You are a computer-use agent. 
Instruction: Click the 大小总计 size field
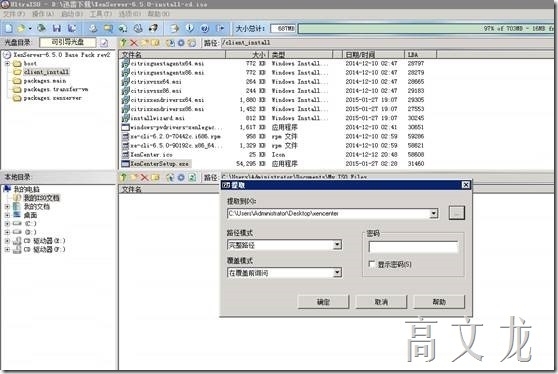(x=283, y=28)
